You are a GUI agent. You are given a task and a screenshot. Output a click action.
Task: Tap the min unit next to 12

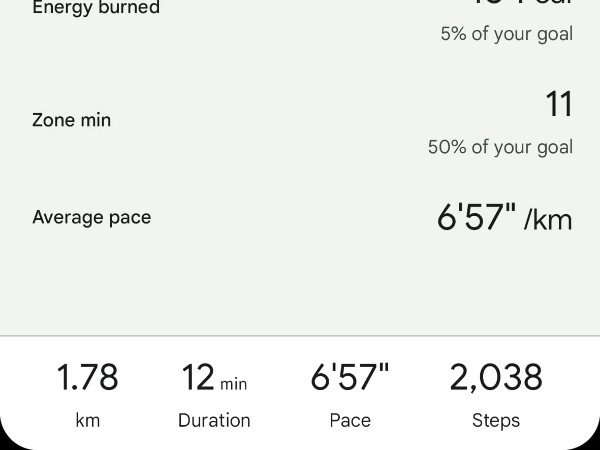[x=233, y=384]
